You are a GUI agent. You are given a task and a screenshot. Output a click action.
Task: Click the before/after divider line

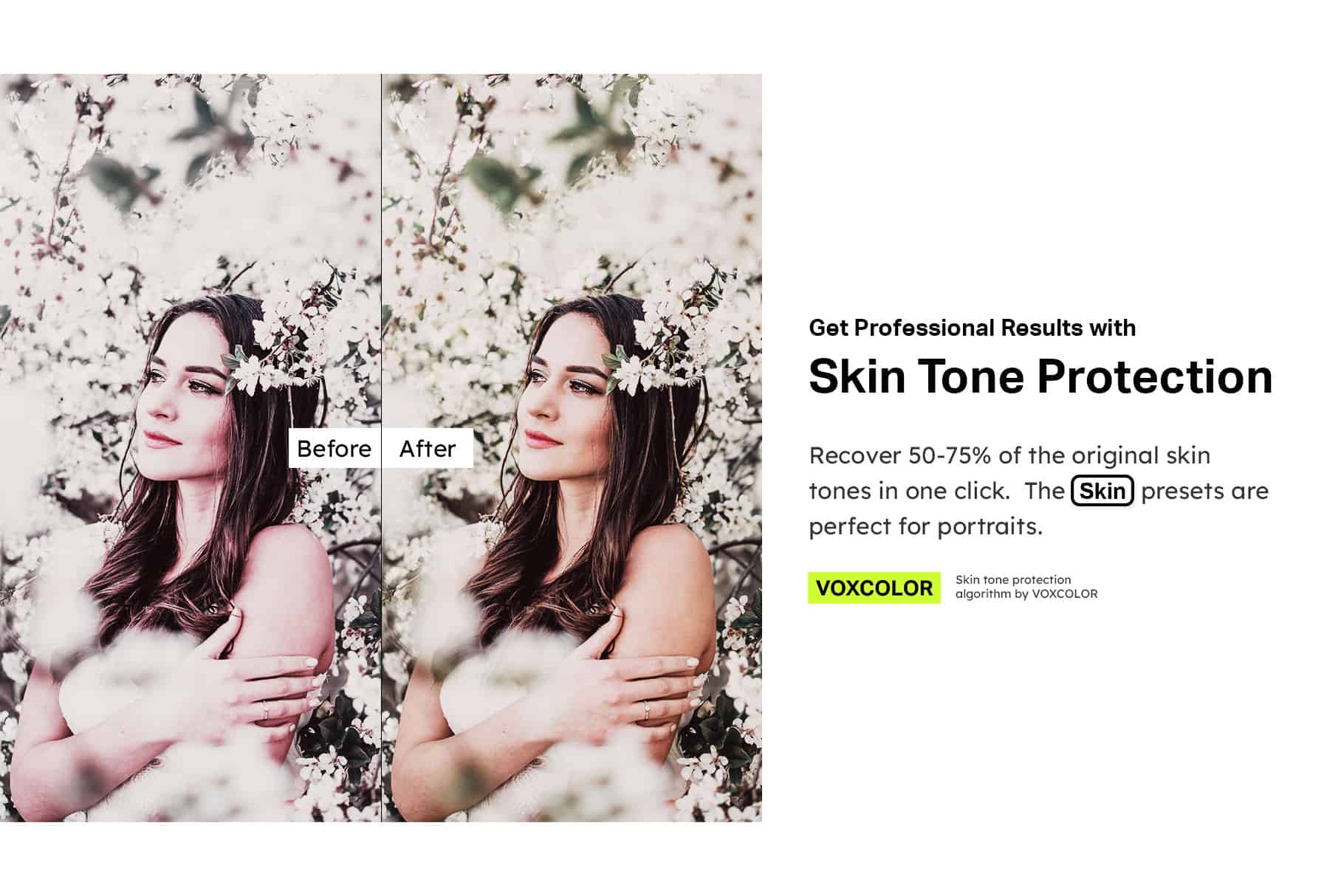382,447
